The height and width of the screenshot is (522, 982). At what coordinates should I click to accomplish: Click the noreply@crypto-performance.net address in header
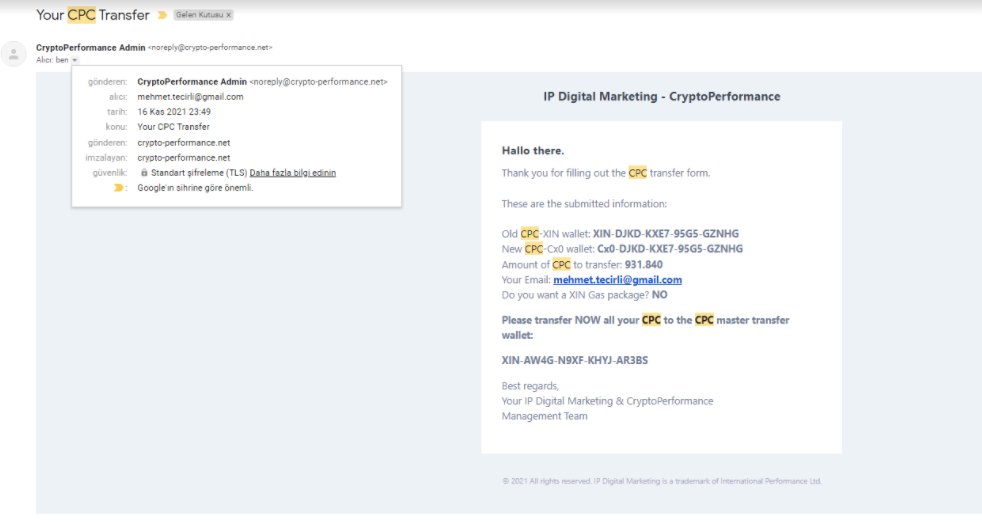pyautogui.click(x=210, y=48)
